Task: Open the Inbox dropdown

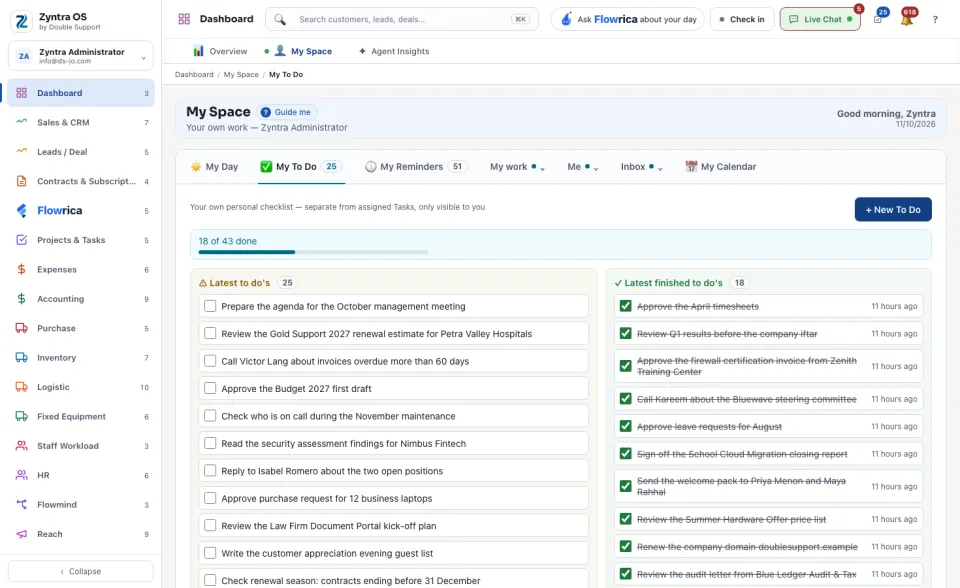Action: tap(642, 167)
